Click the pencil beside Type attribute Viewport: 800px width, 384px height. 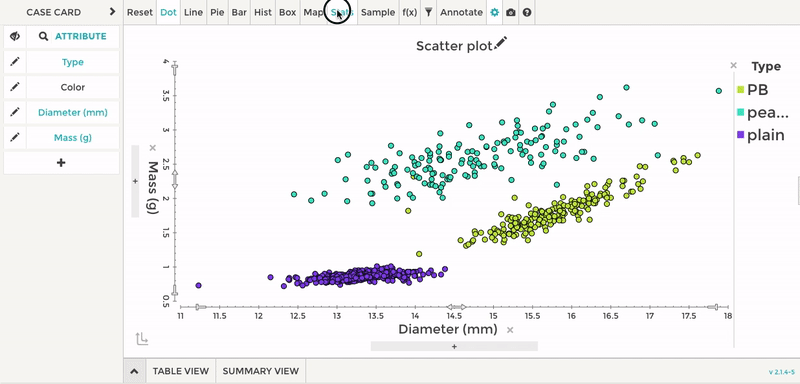point(15,62)
